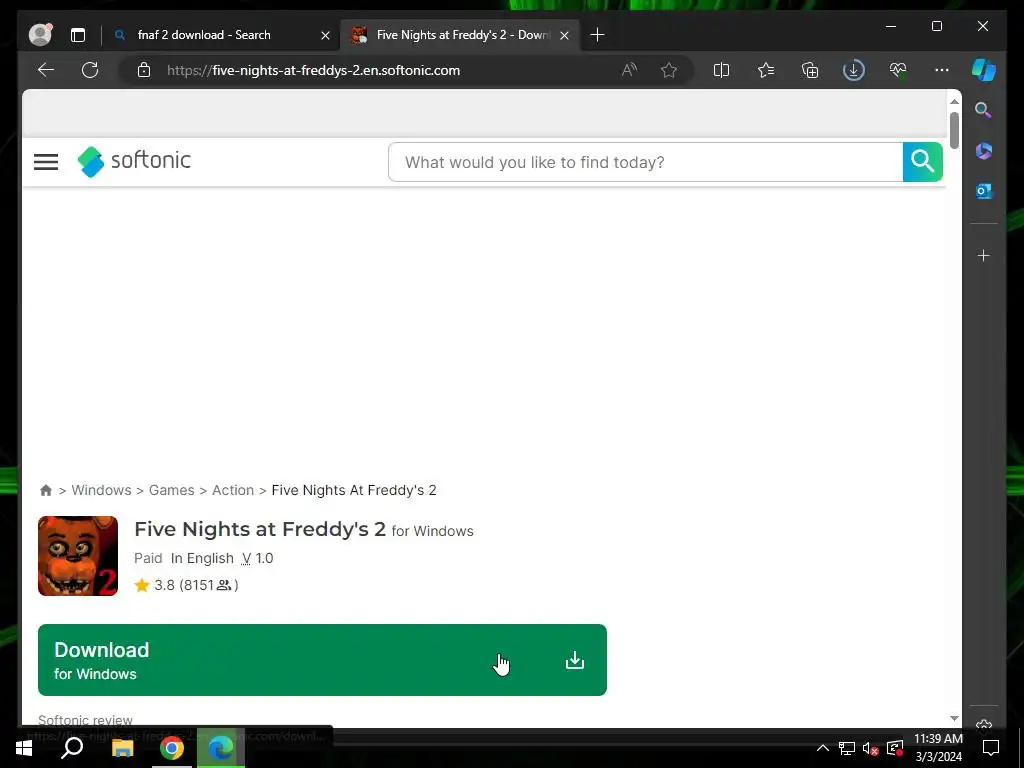
Task: Go back to the previous page
Action: 46,70
